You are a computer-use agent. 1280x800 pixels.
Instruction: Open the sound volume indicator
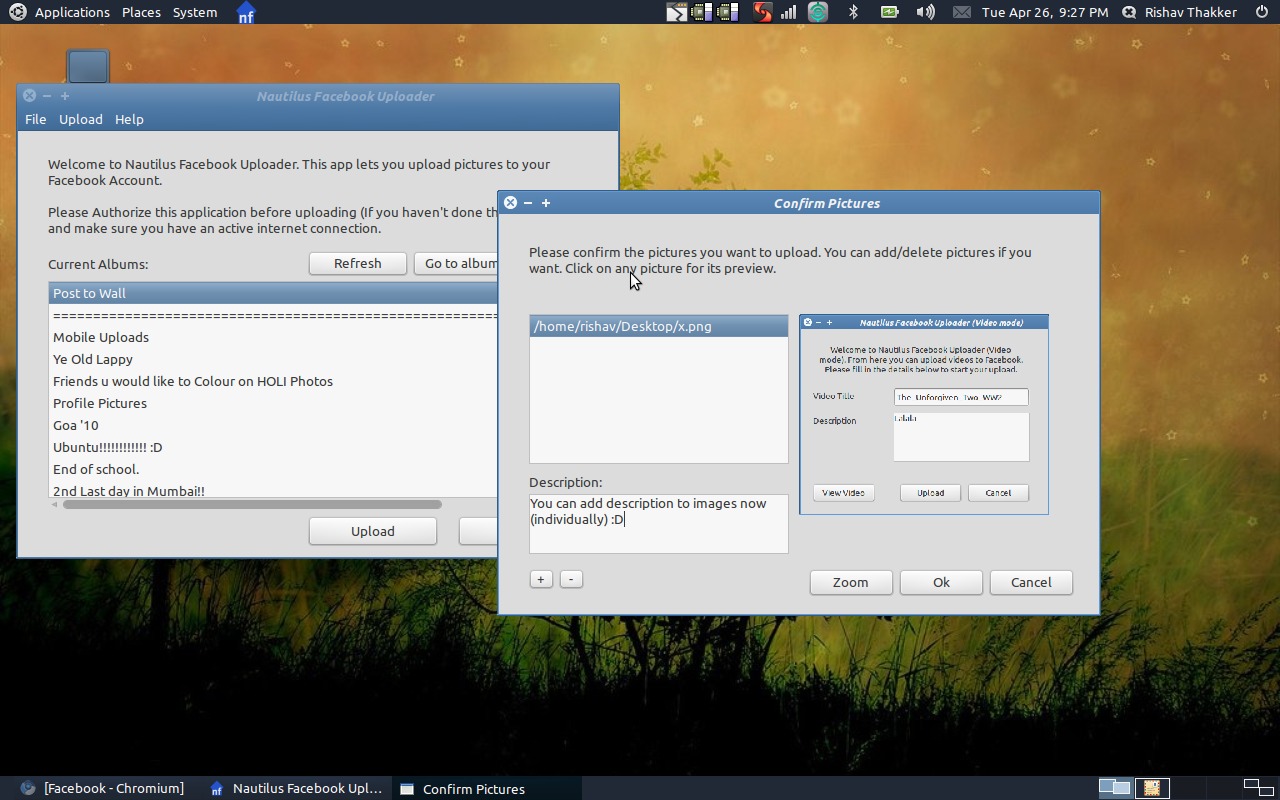click(926, 12)
